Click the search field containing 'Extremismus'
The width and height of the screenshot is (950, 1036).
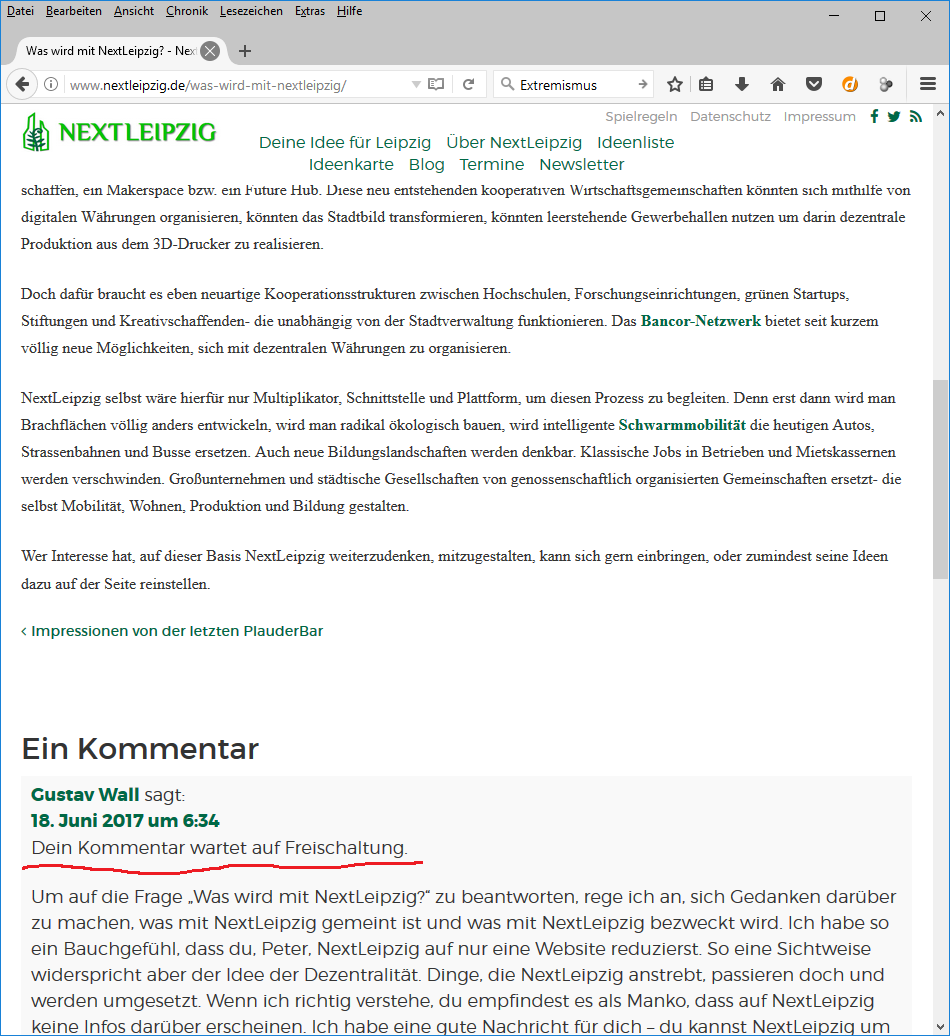pos(572,85)
